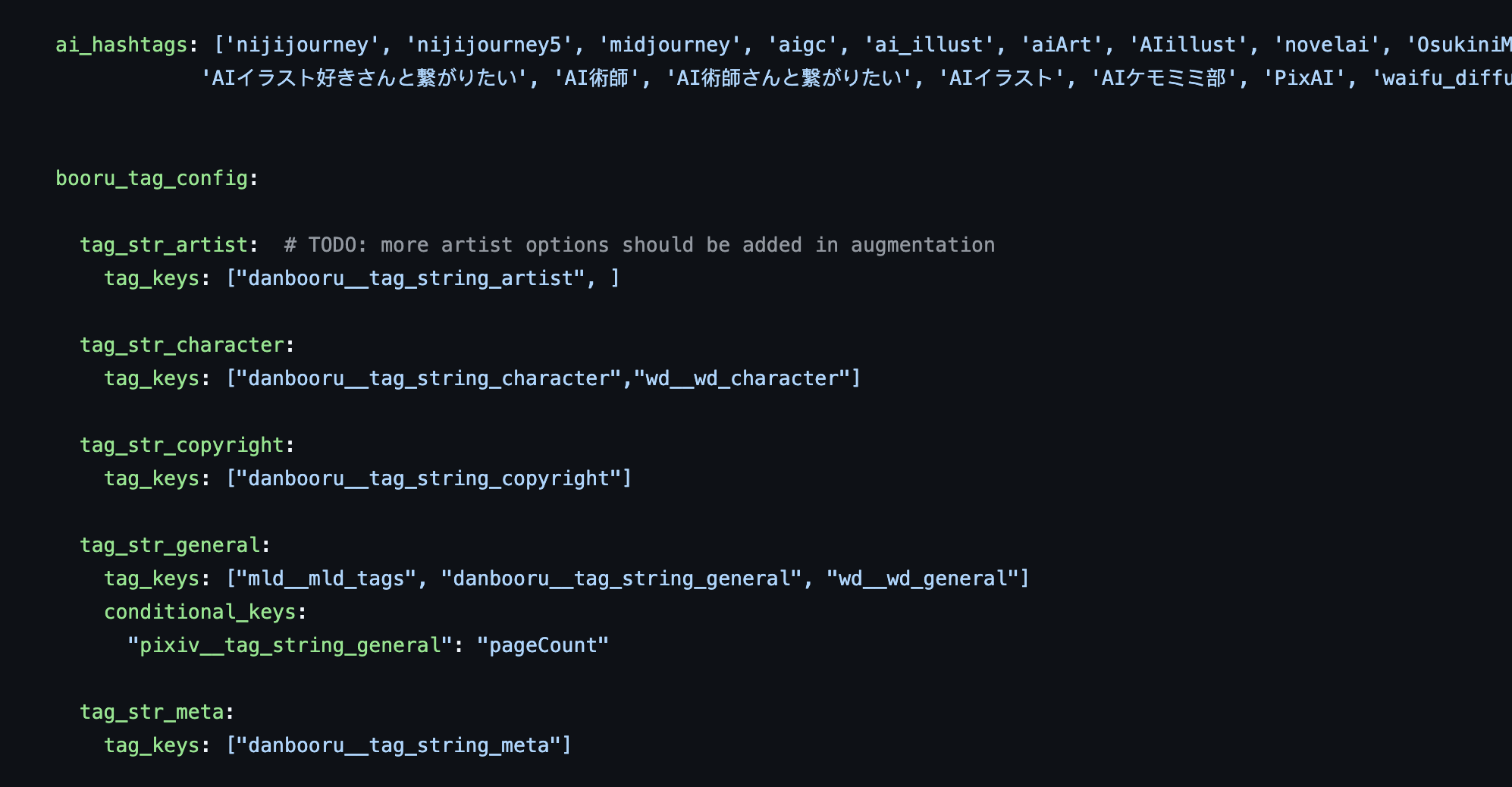Click the "wd__wd_character" string

pos(742,378)
